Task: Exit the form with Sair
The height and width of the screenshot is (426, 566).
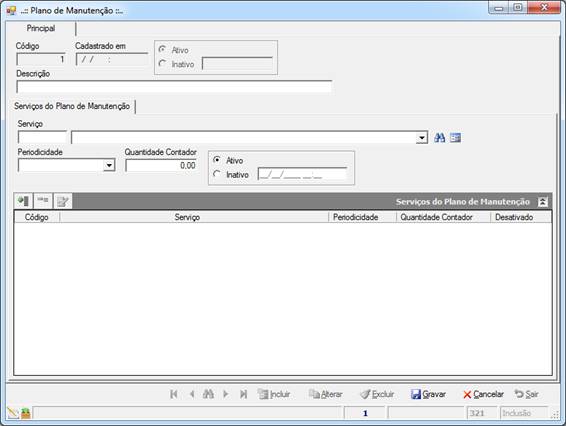Action: (526, 394)
